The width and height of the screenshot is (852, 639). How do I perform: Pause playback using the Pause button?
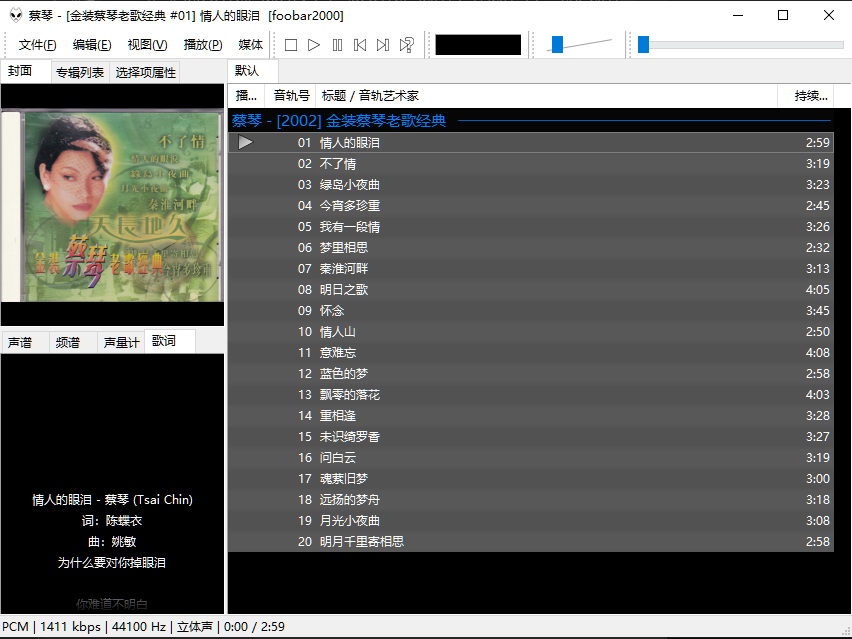point(337,45)
